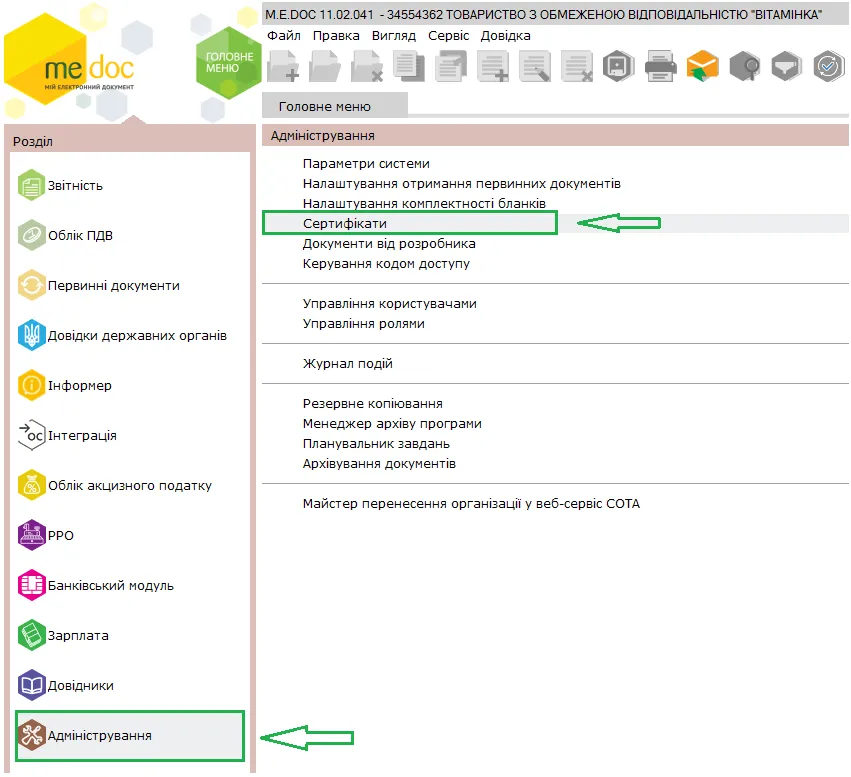Select the Первинні документи section label
Screen dimensions: 851x777
[x=113, y=285]
